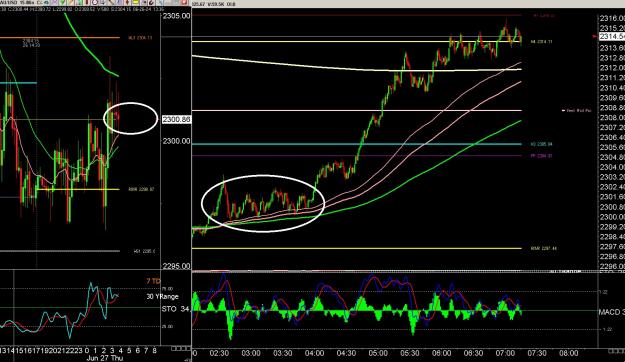Click the cyan level label near 2305.94

[541, 144]
